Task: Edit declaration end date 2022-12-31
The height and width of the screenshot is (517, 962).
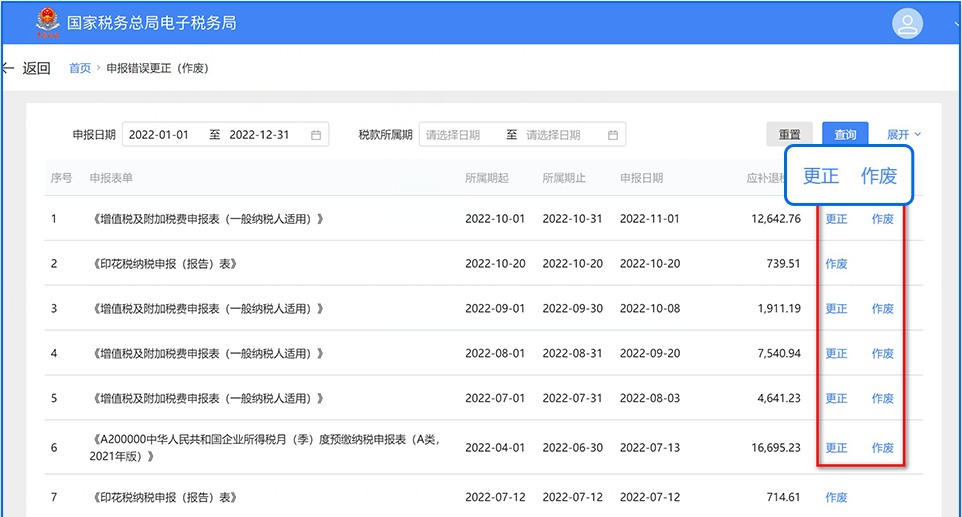Action: (259, 135)
